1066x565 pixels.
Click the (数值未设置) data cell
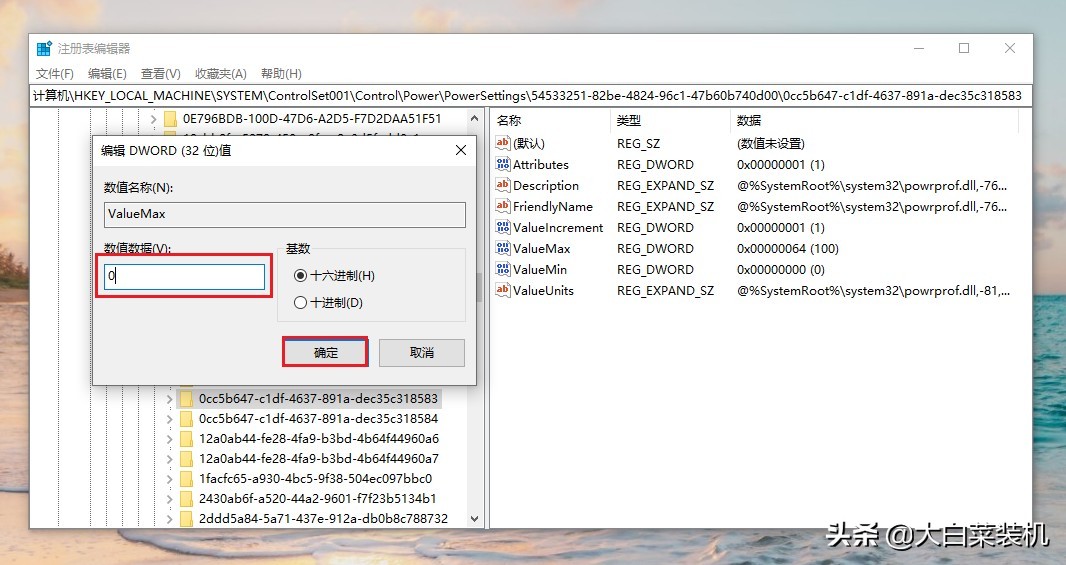click(x=770, y=143)
